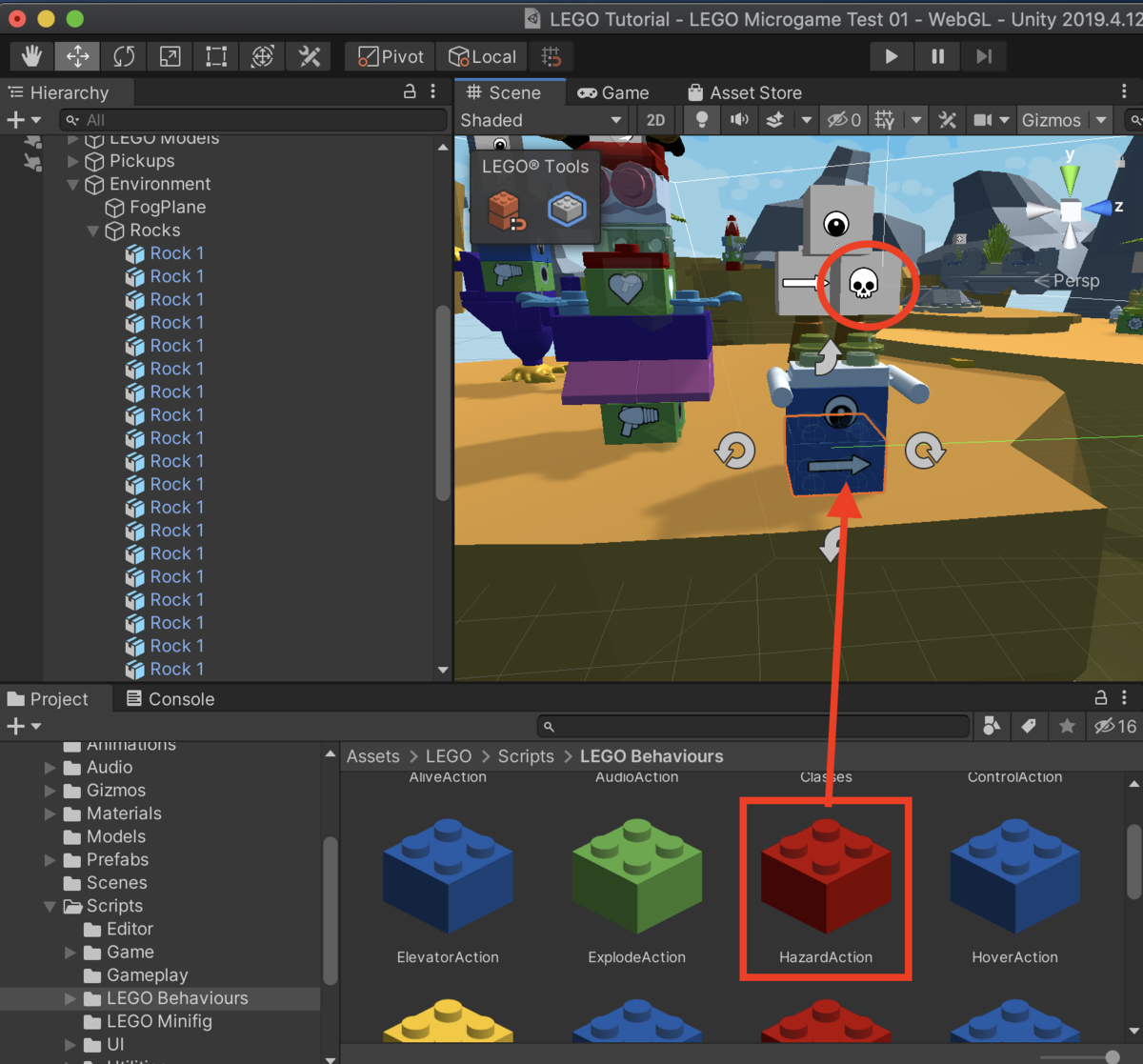Toggle scene audio
The width and height of the screenshot is (1143, 1064).
click(739, 120)
